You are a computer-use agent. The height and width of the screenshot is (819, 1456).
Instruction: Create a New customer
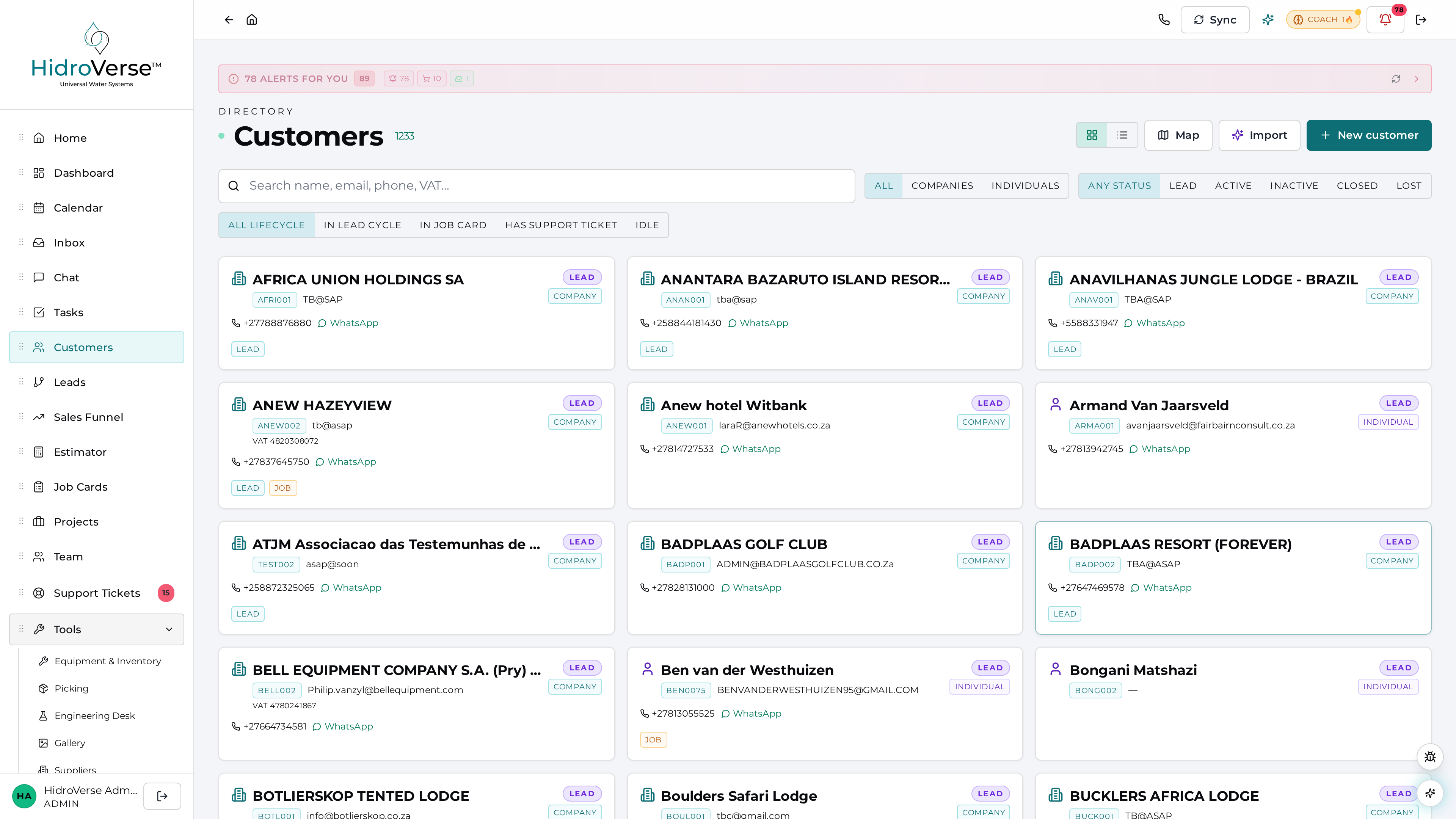coord(1369,135)
